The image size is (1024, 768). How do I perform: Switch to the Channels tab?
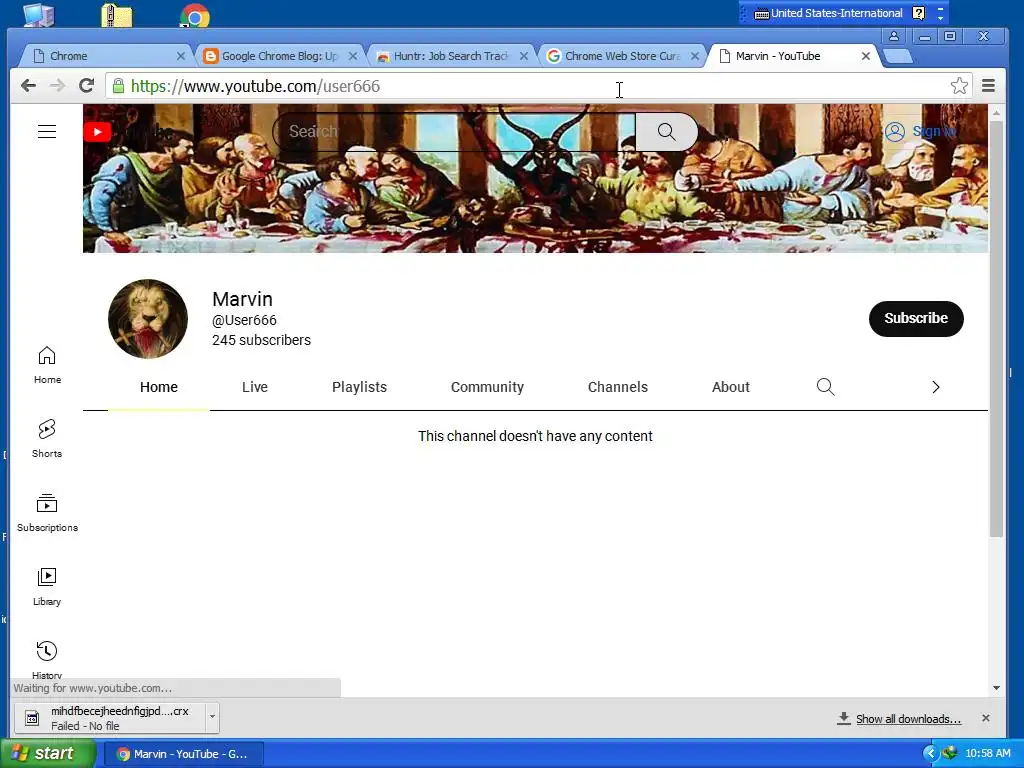click(x=618, y=387)
